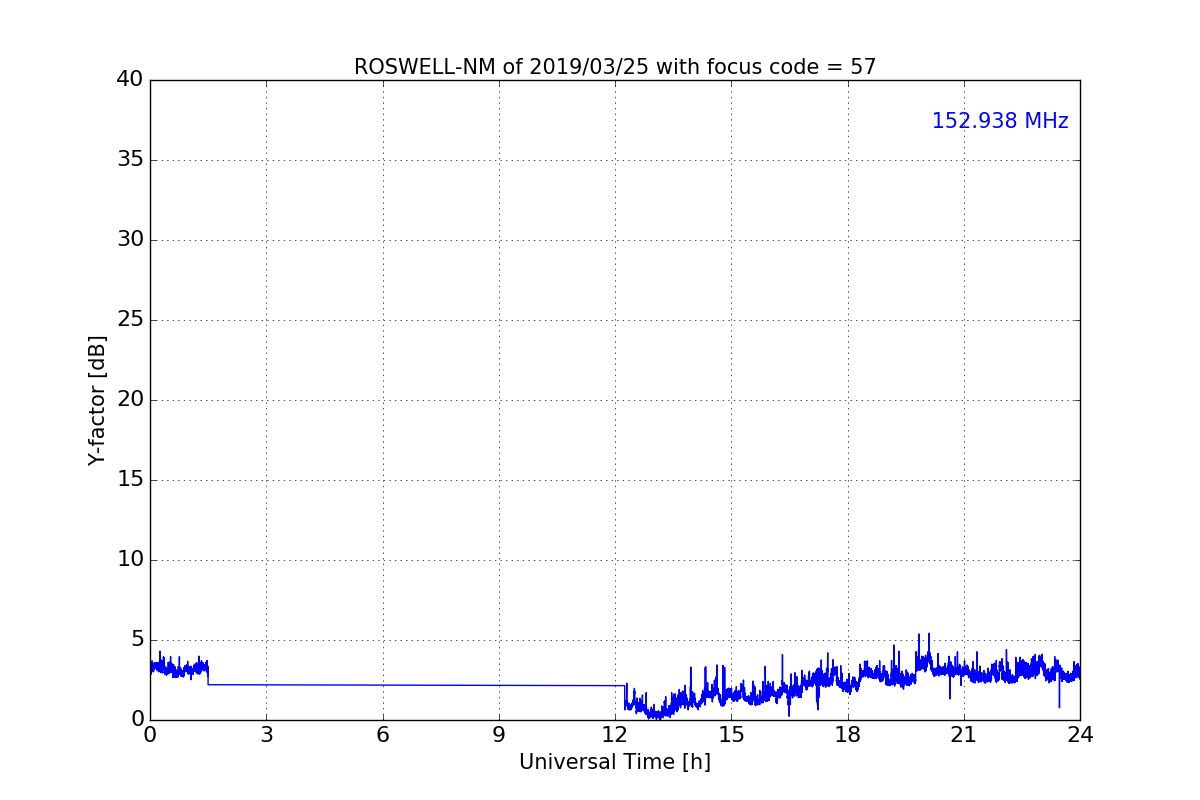This screenshot has height=800, width=1200.
Task: Click the 24 tick label on time axis
Action: point(1080,735)
